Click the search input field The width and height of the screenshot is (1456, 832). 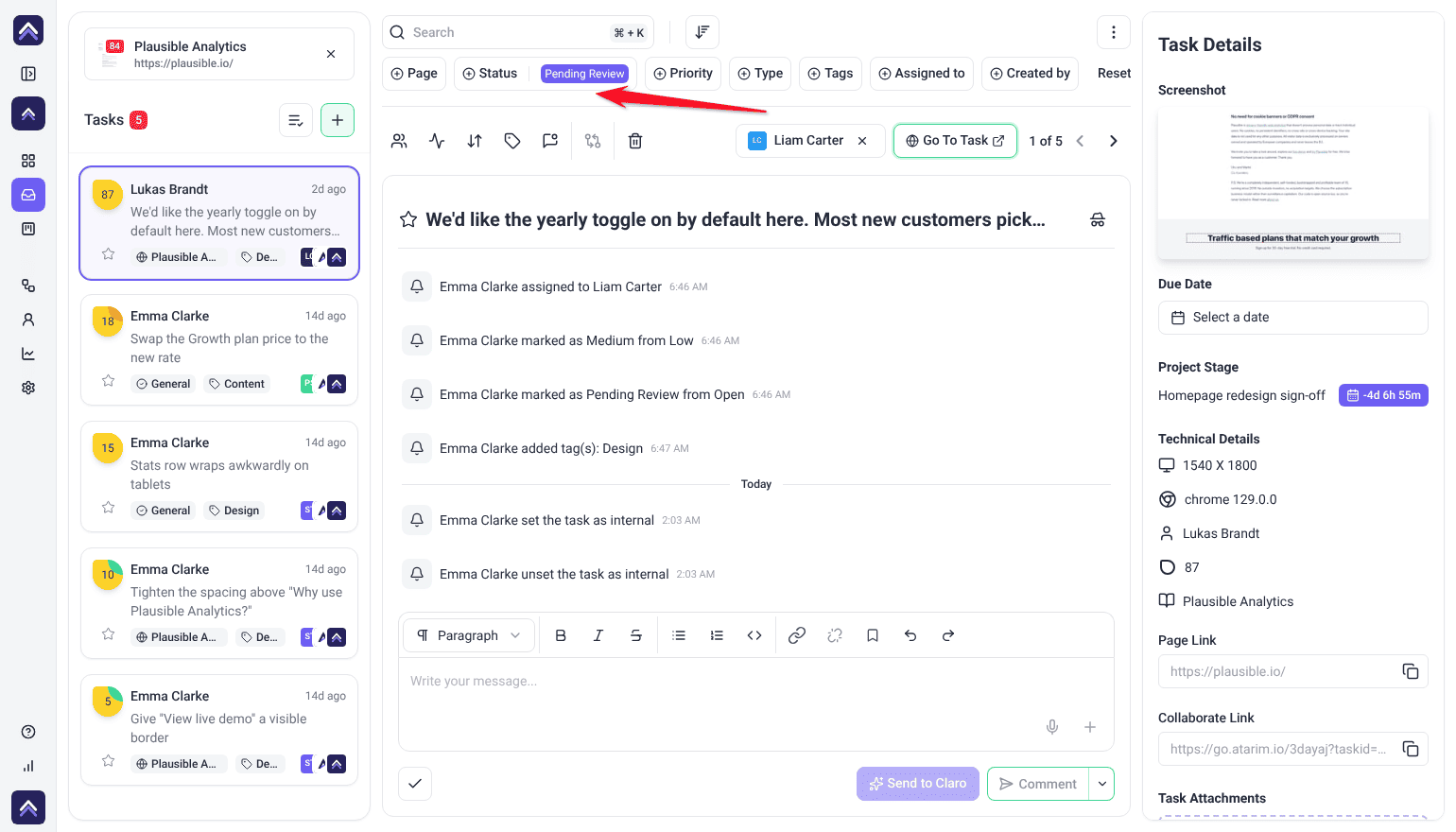(x=517, y=32)
